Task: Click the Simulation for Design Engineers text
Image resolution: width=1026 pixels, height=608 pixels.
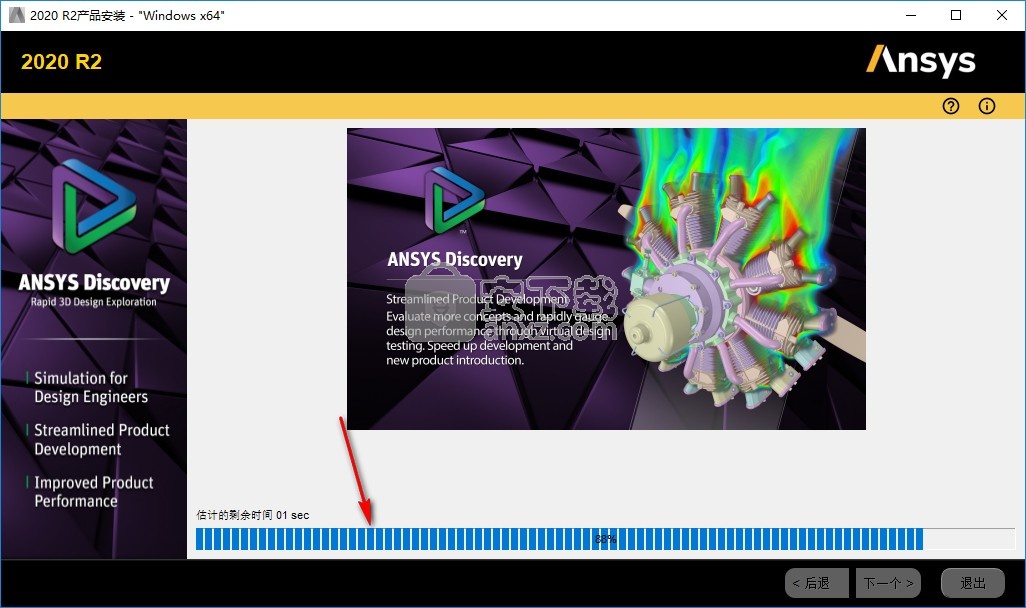Action: pyautogui.click(x=91, y=387)
